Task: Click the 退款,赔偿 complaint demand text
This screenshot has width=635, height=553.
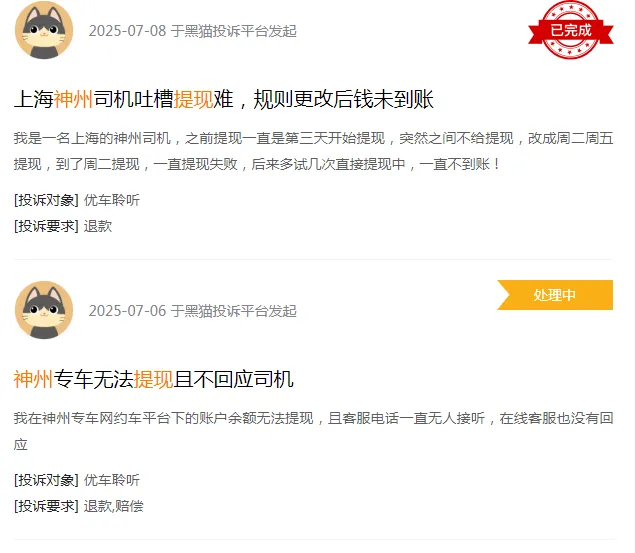Action: pyautogui.click(x=113, y=506)
